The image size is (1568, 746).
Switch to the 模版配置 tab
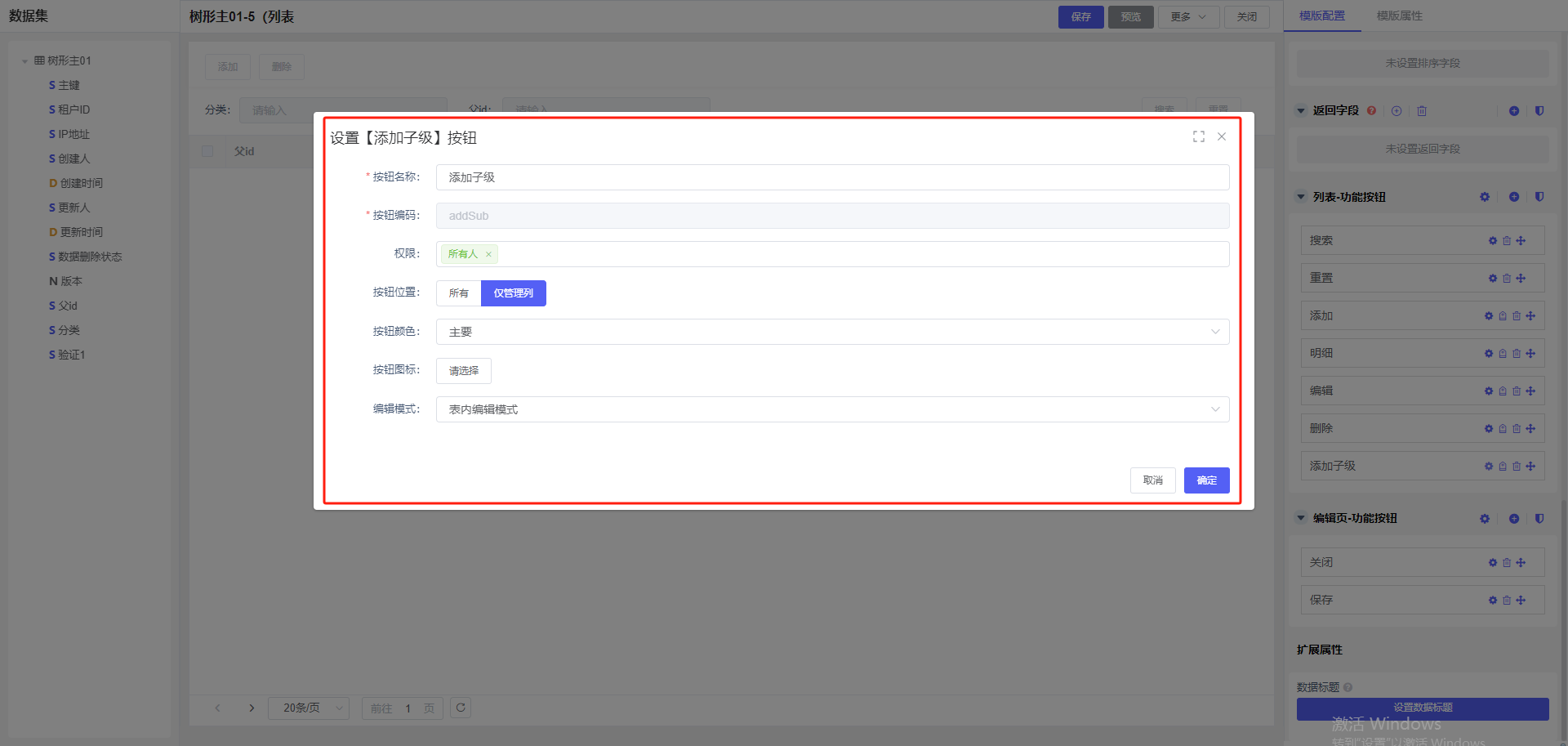pos(1321,16)
